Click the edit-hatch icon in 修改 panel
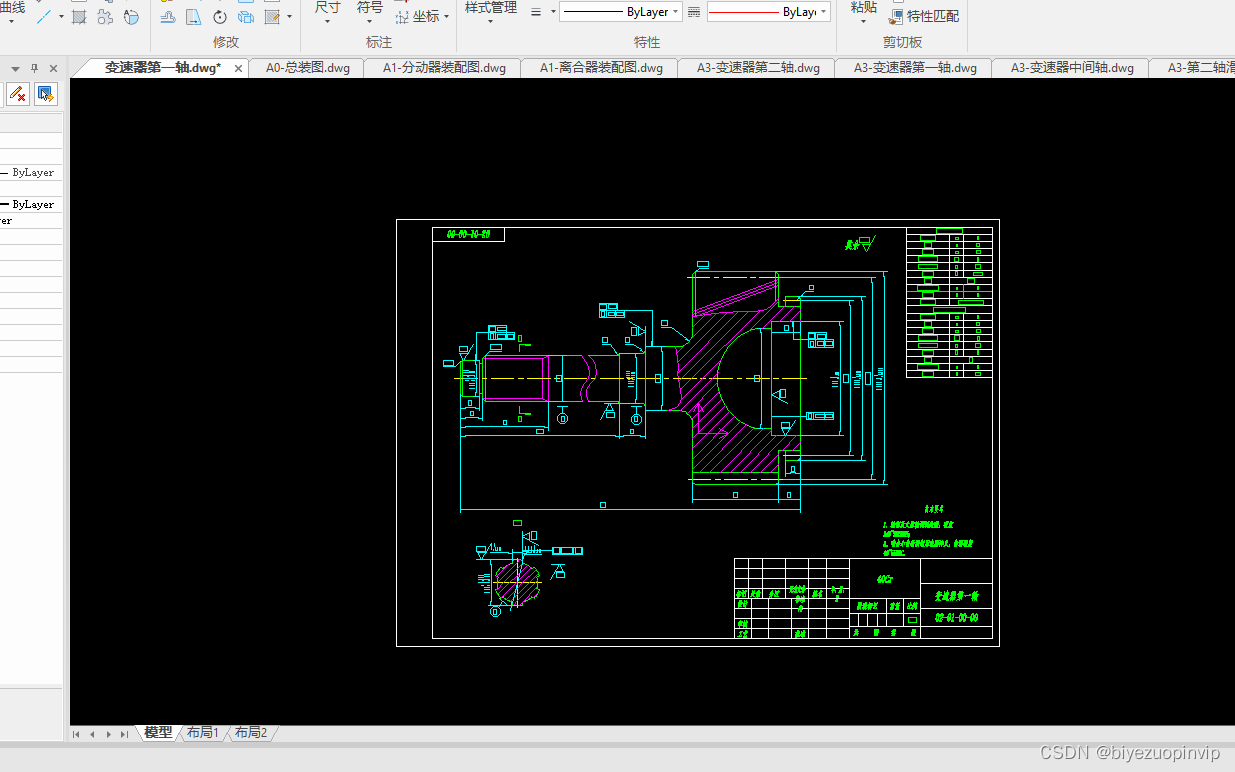 coord(272,17)
